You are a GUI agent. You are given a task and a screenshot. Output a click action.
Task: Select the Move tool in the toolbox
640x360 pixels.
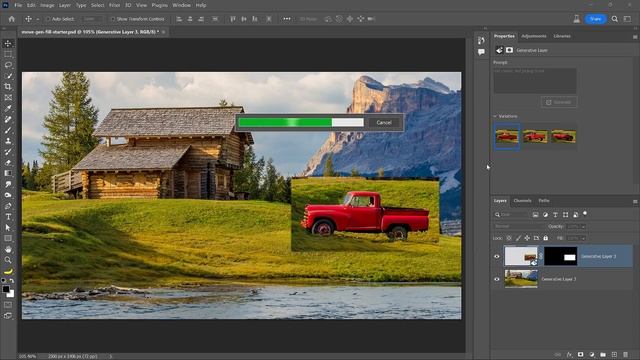tap(8, 44)
